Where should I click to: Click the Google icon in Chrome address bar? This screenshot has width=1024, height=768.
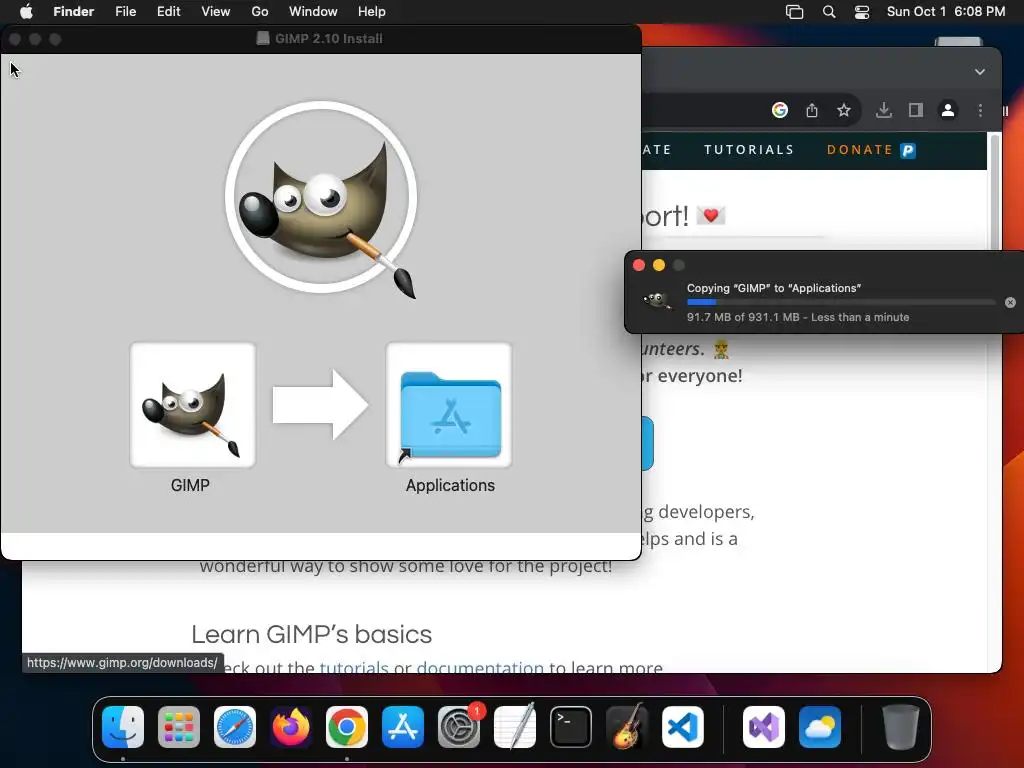tap(780, 110)
